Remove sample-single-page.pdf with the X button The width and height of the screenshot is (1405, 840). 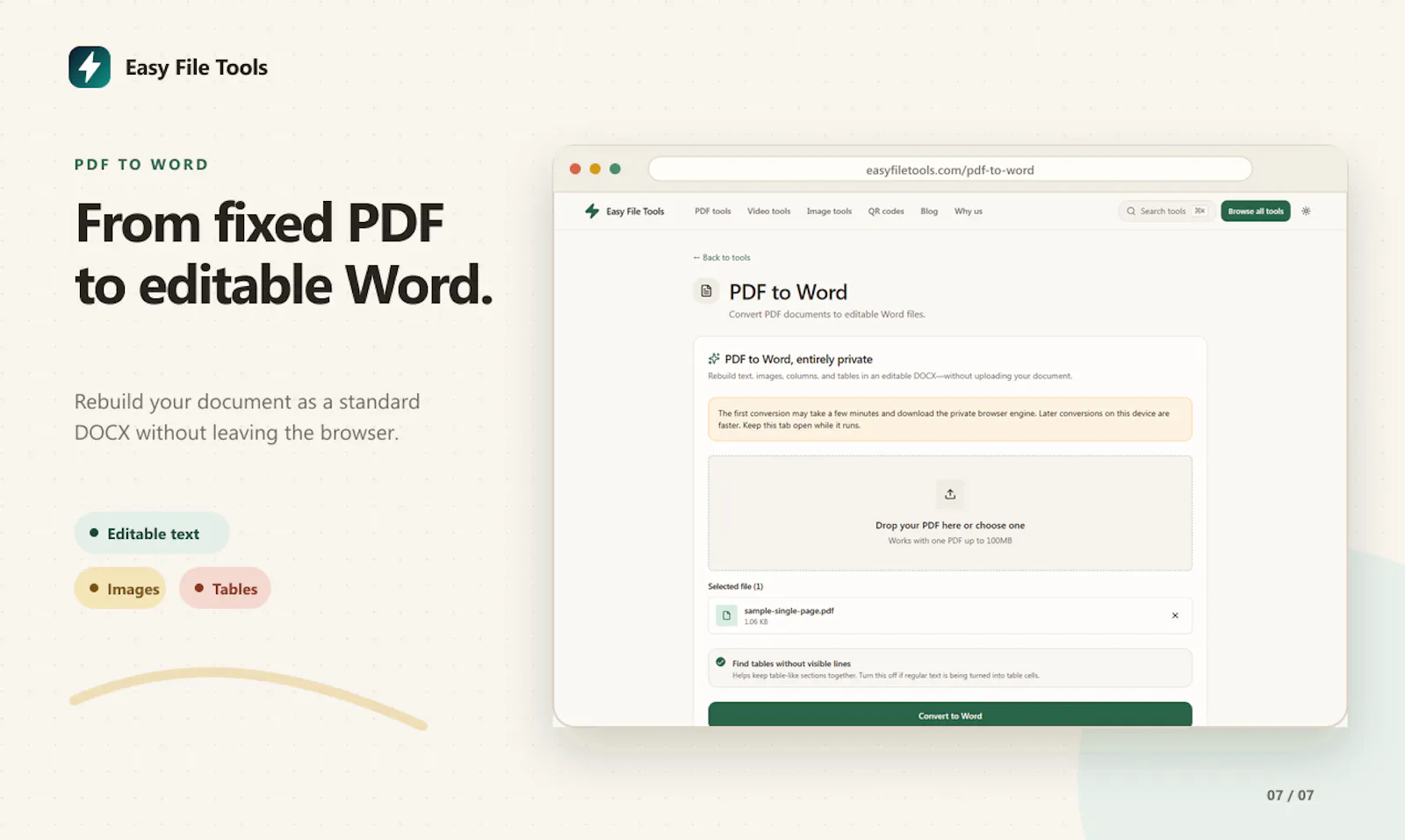tap(1175, 615)
